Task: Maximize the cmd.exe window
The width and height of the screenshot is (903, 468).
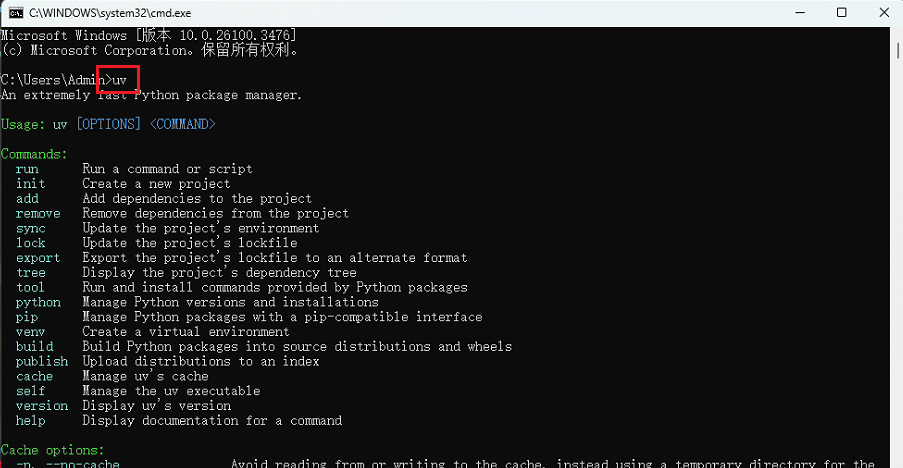Action: click(x=841, y=13)
